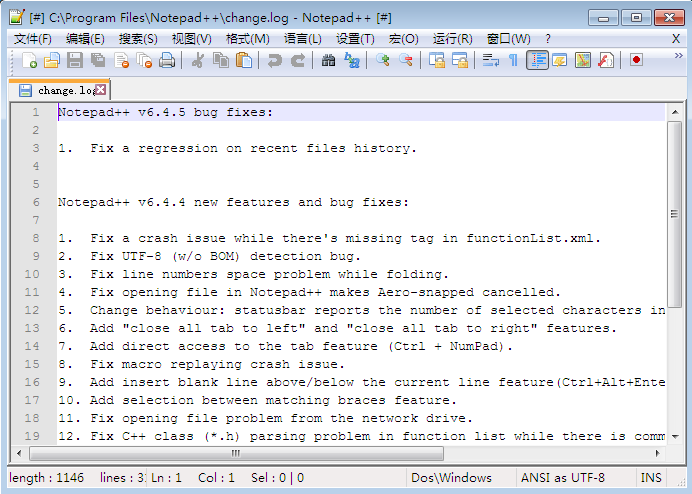Screen dimensions: 692x494
Task: Click the vertical scrollbar thumb
Action: pos(675,214)
